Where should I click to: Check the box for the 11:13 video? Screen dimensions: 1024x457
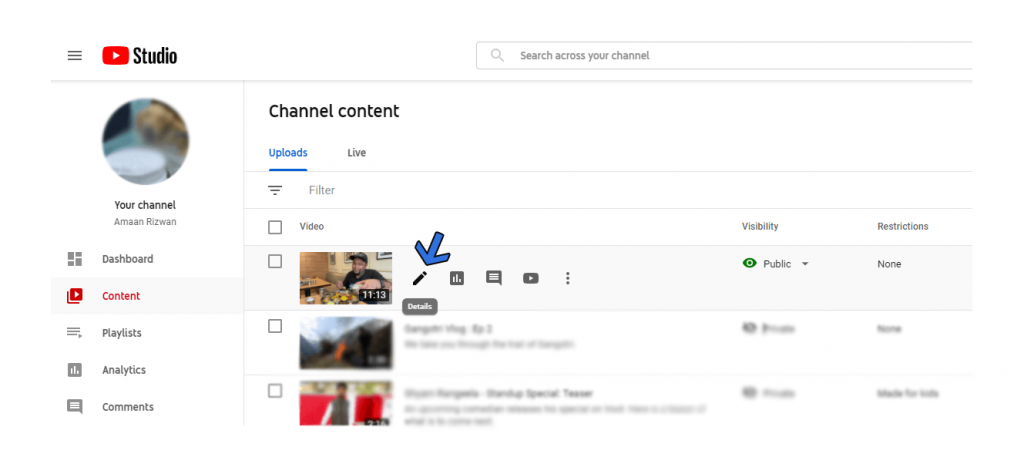point(276,262)
